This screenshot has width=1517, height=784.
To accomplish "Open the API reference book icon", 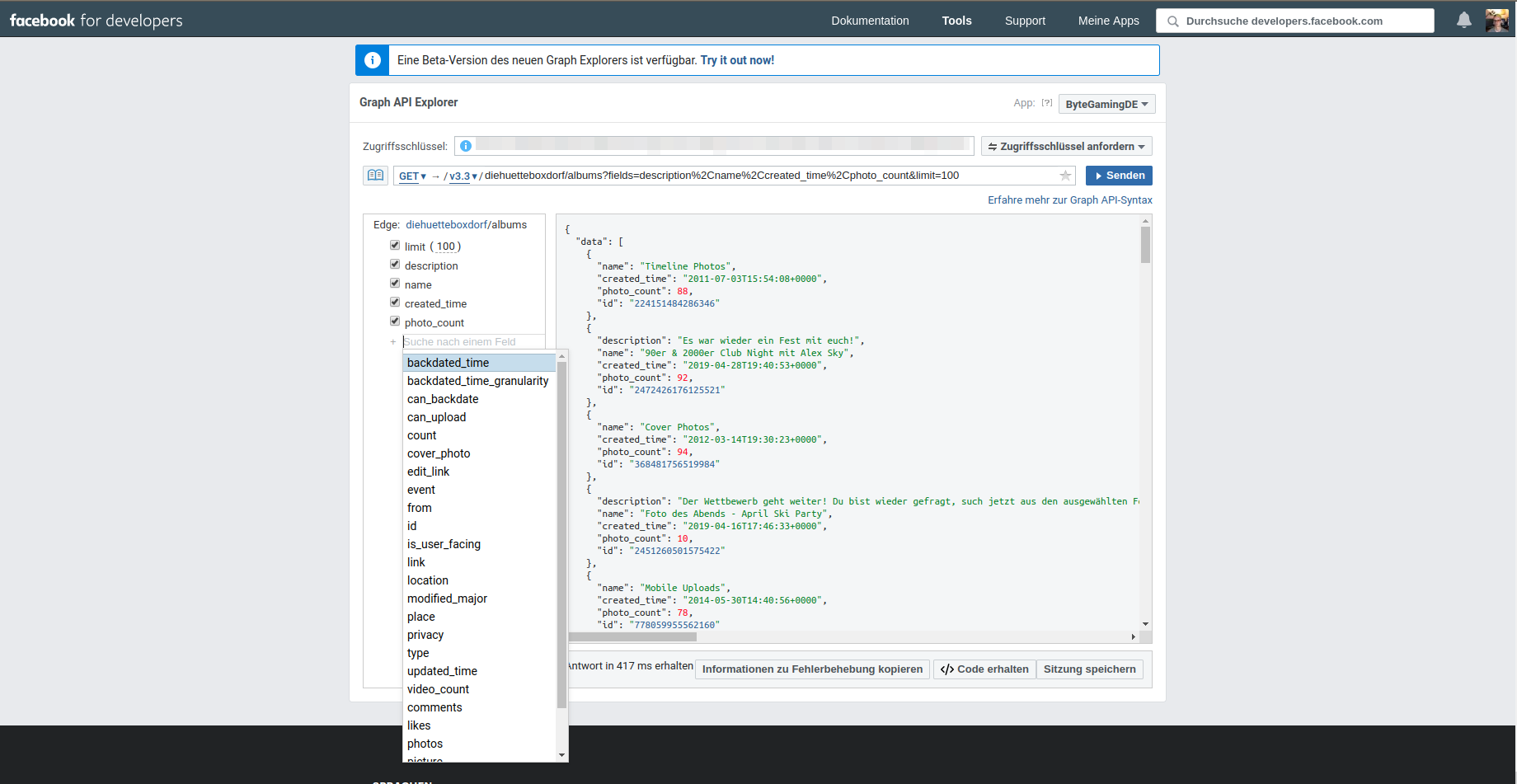I will click(376, 175).
